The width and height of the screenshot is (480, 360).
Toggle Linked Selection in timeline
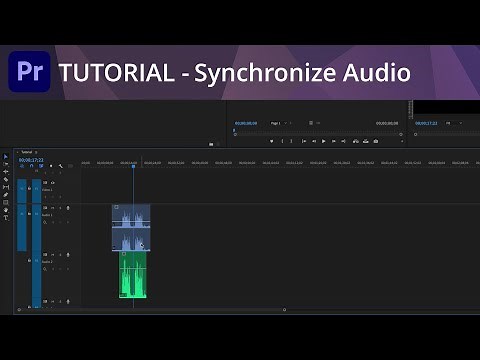click(x=41, y=166)
